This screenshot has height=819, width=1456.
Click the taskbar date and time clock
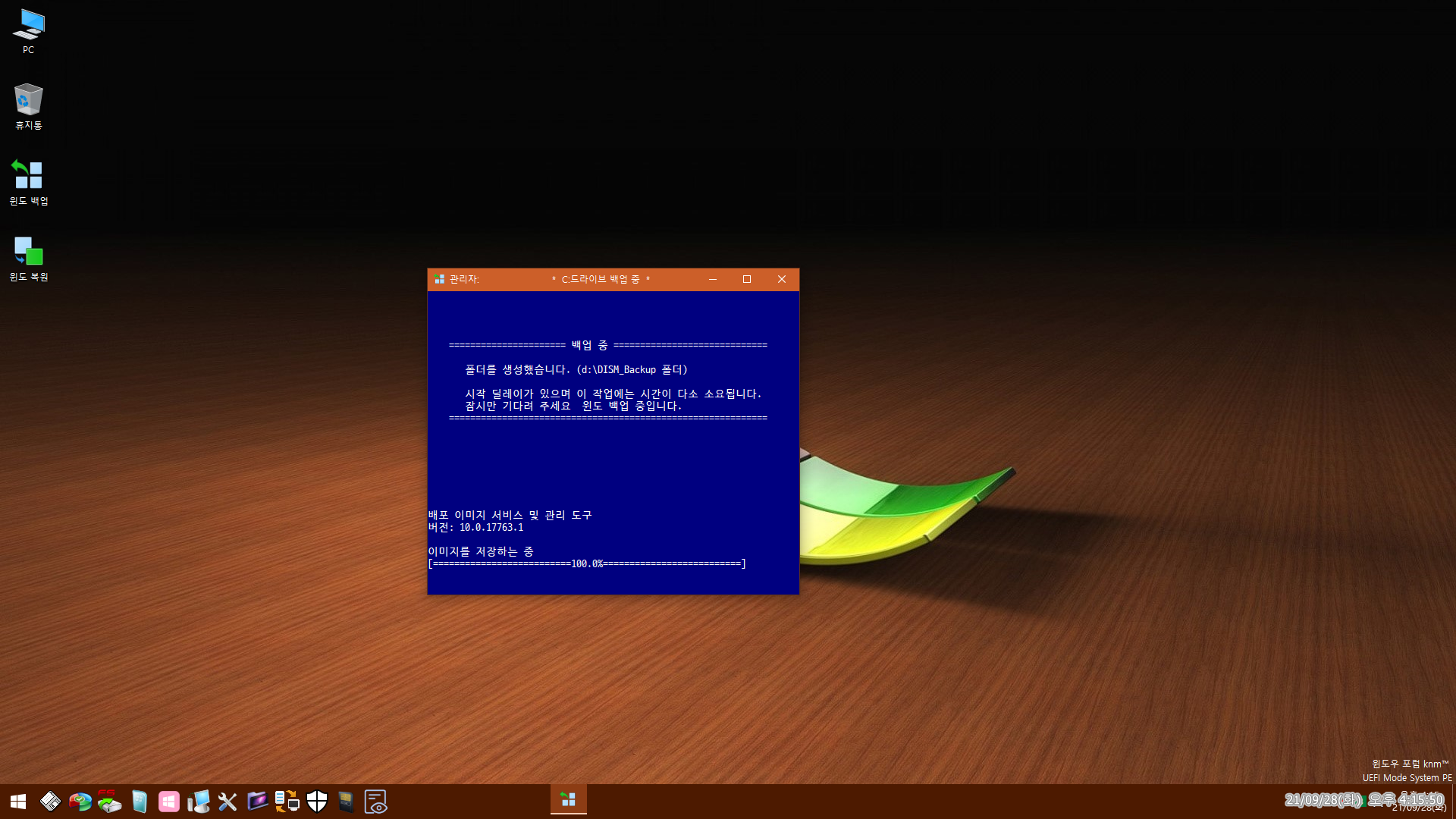coord(1364,801)
